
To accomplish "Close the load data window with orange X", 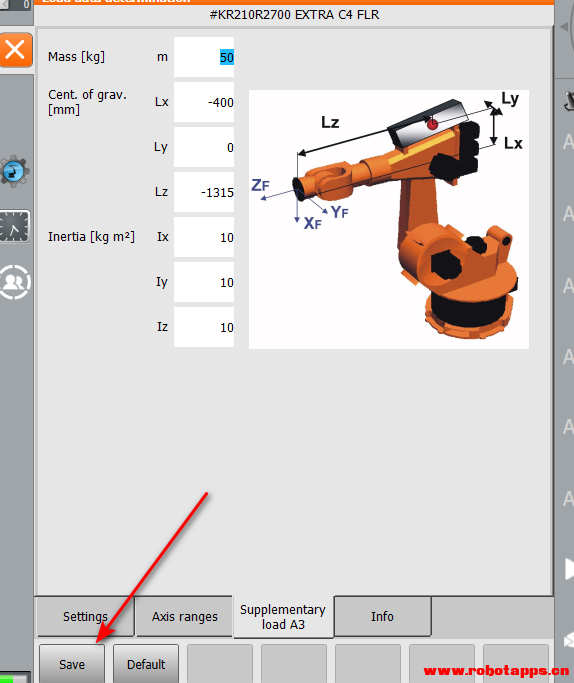I will 16,50.
